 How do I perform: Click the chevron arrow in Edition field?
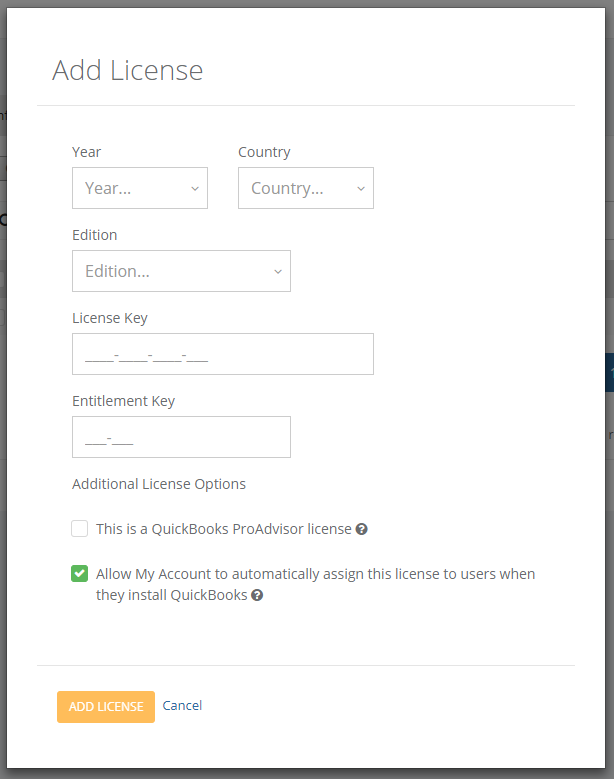277,271
